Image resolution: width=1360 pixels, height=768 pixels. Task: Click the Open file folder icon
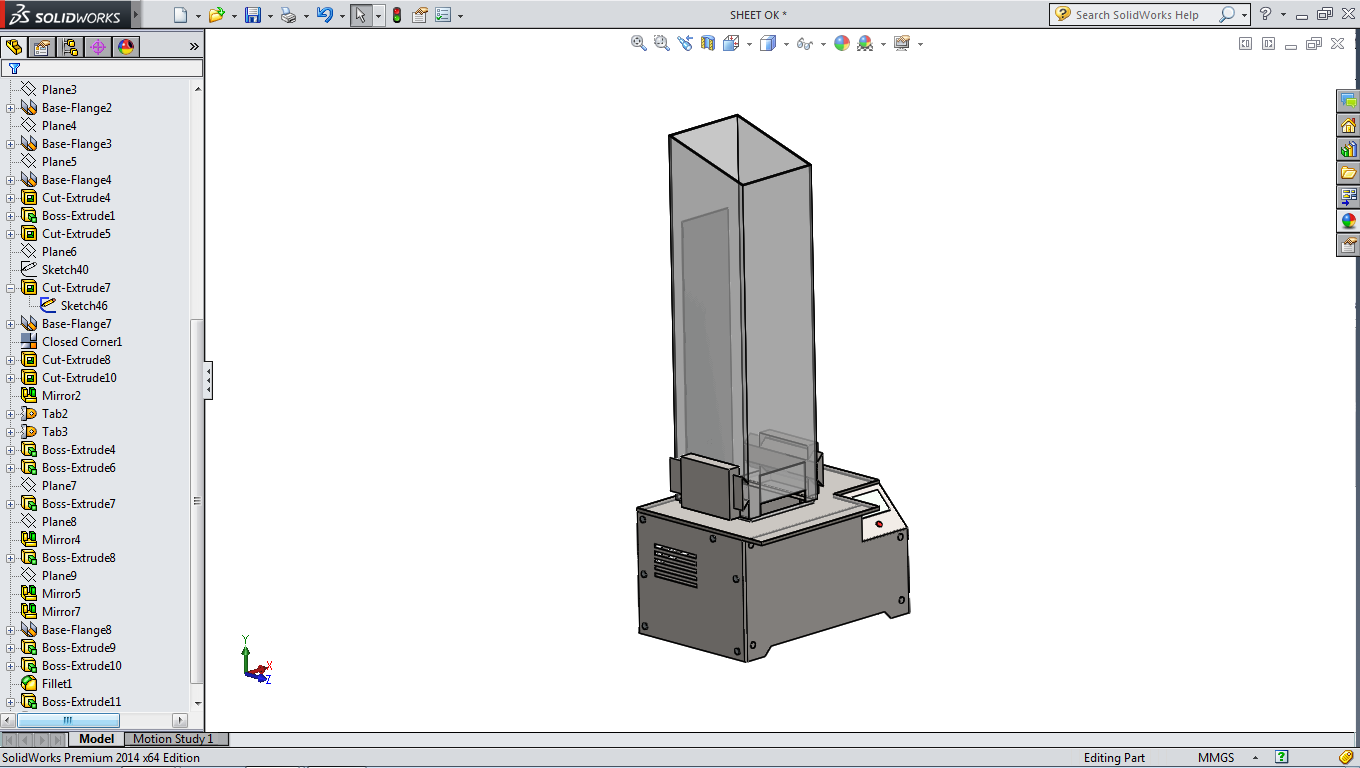tap(216, 15)
